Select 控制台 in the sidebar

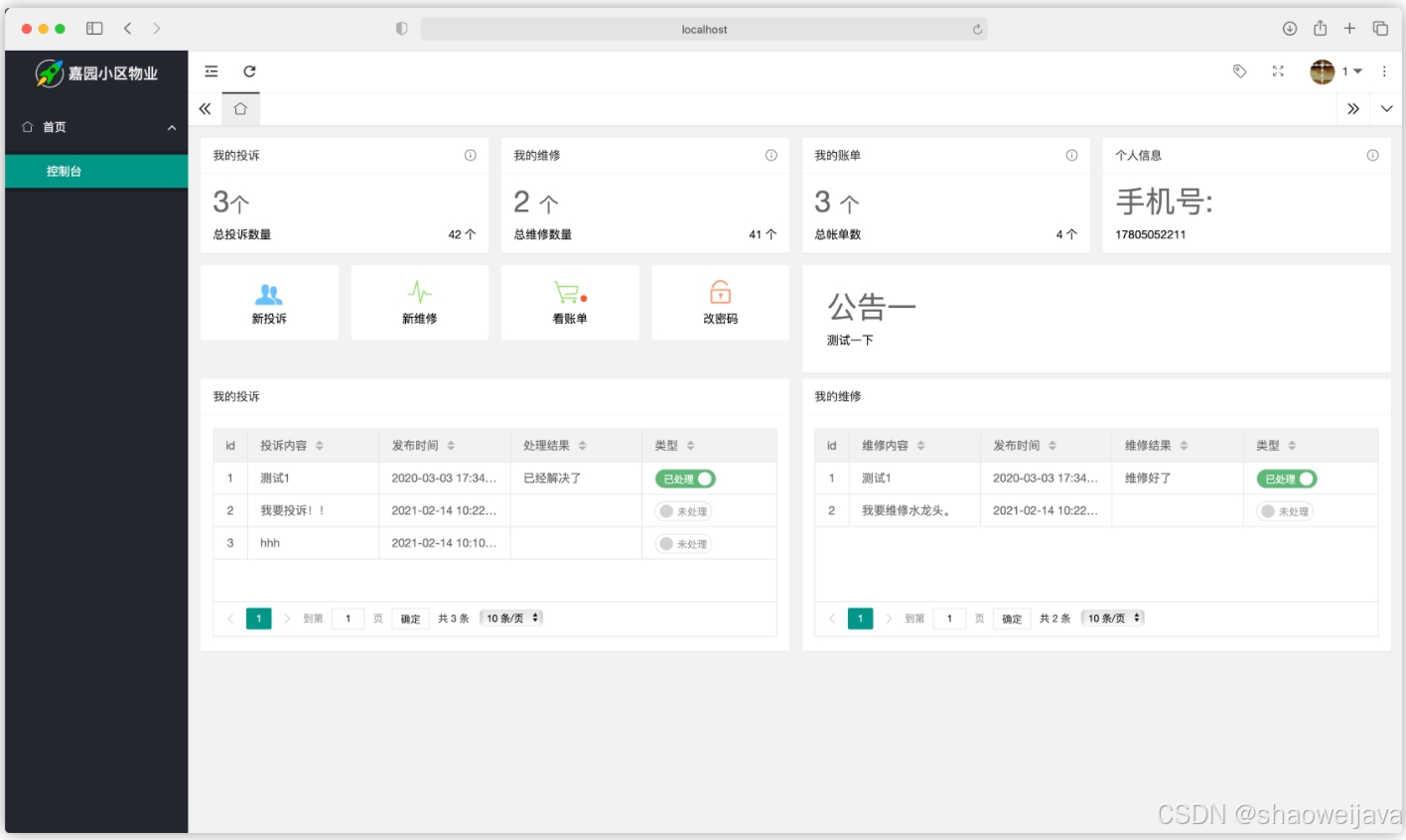pyautogui.click(x=96, y=171)
